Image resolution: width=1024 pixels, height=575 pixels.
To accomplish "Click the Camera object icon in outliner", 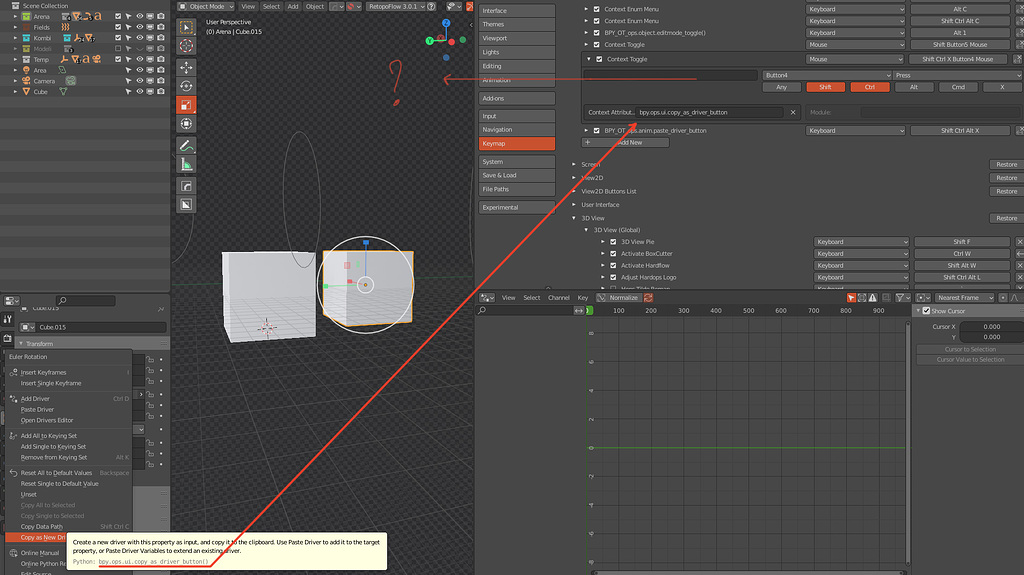I will (x=26, y=81).
